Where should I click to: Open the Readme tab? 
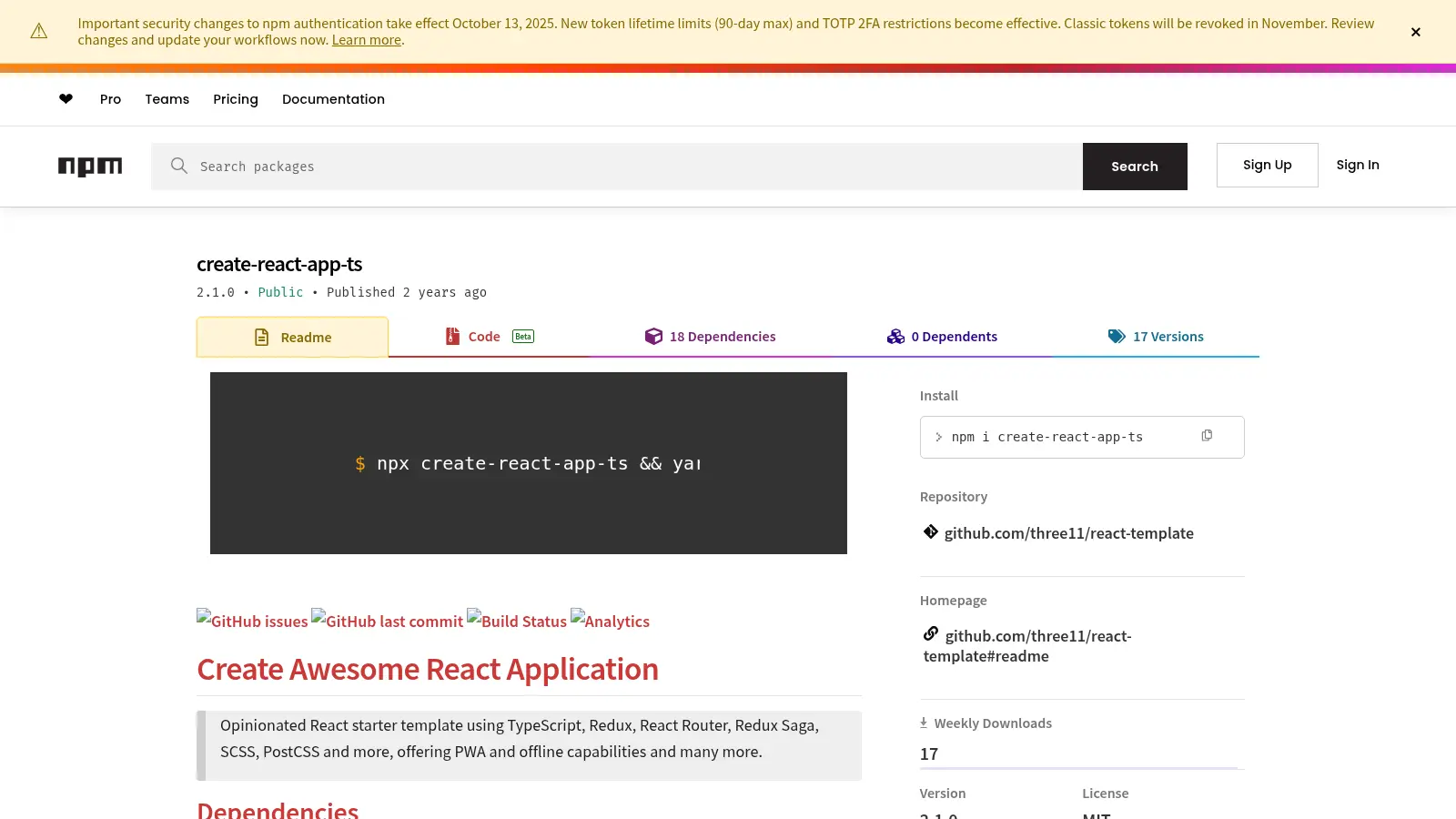(292, 337)
